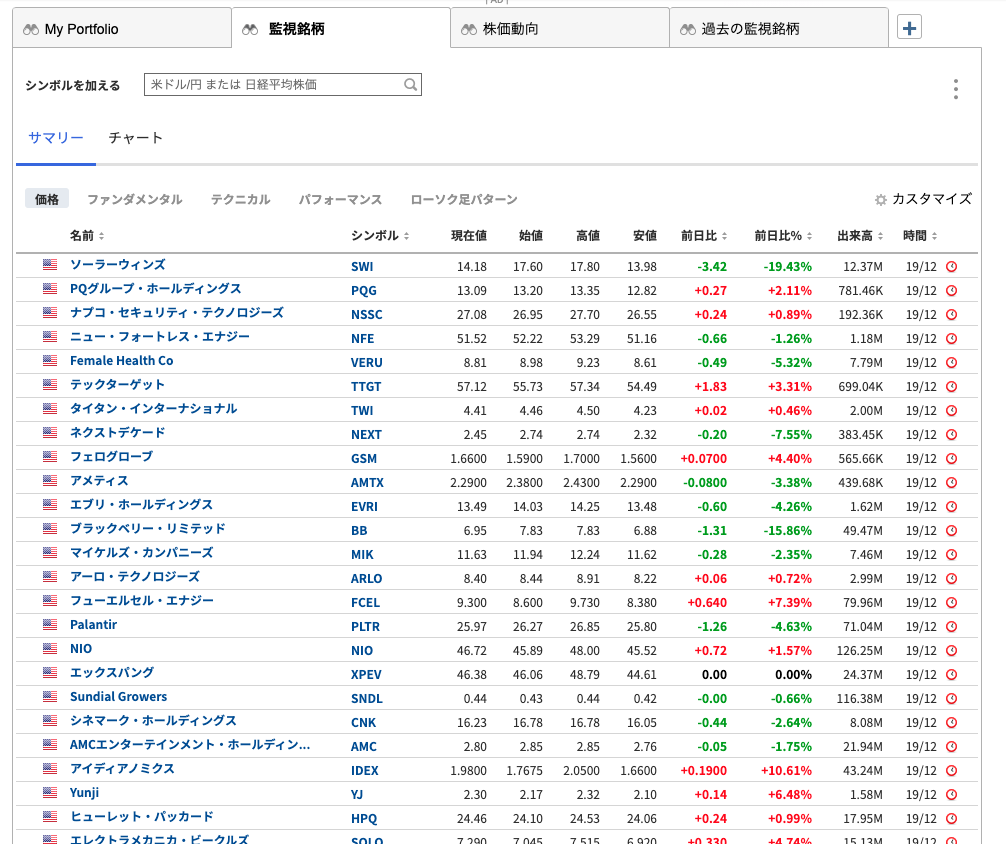The height and width of the screenshot is (844, 1006).
Task: Click clock icon in BB row
Action: tap(951, 531)
